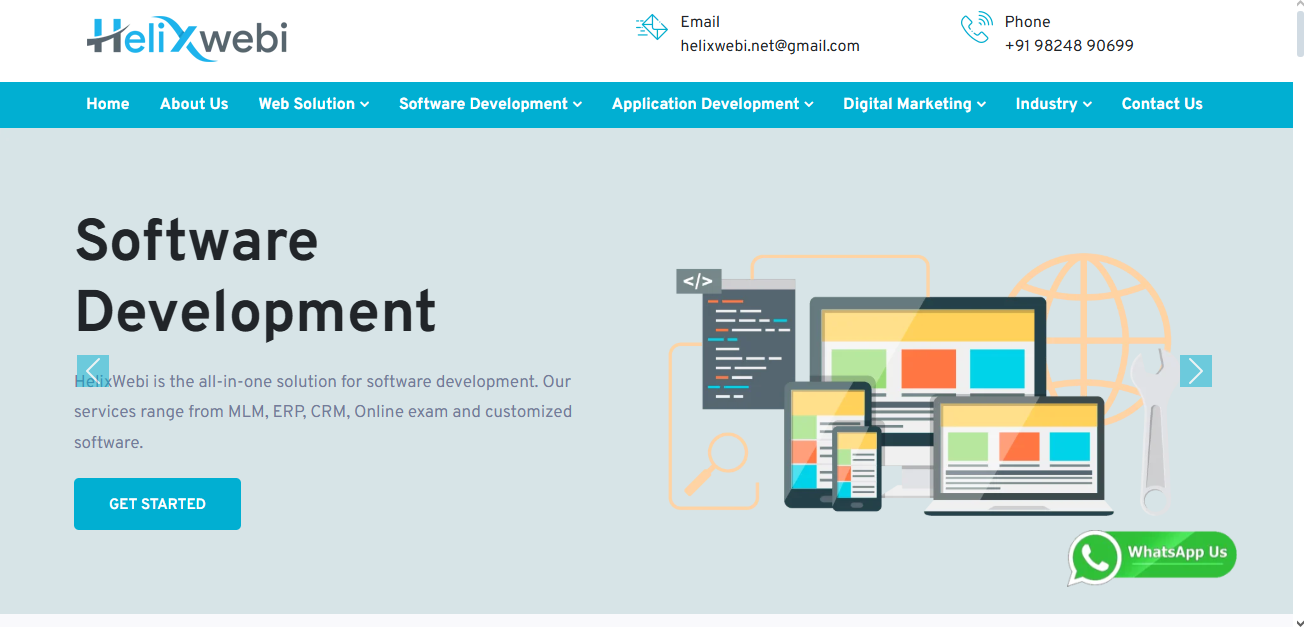Click the HelixWebi description paragraph

click(323, 412)
